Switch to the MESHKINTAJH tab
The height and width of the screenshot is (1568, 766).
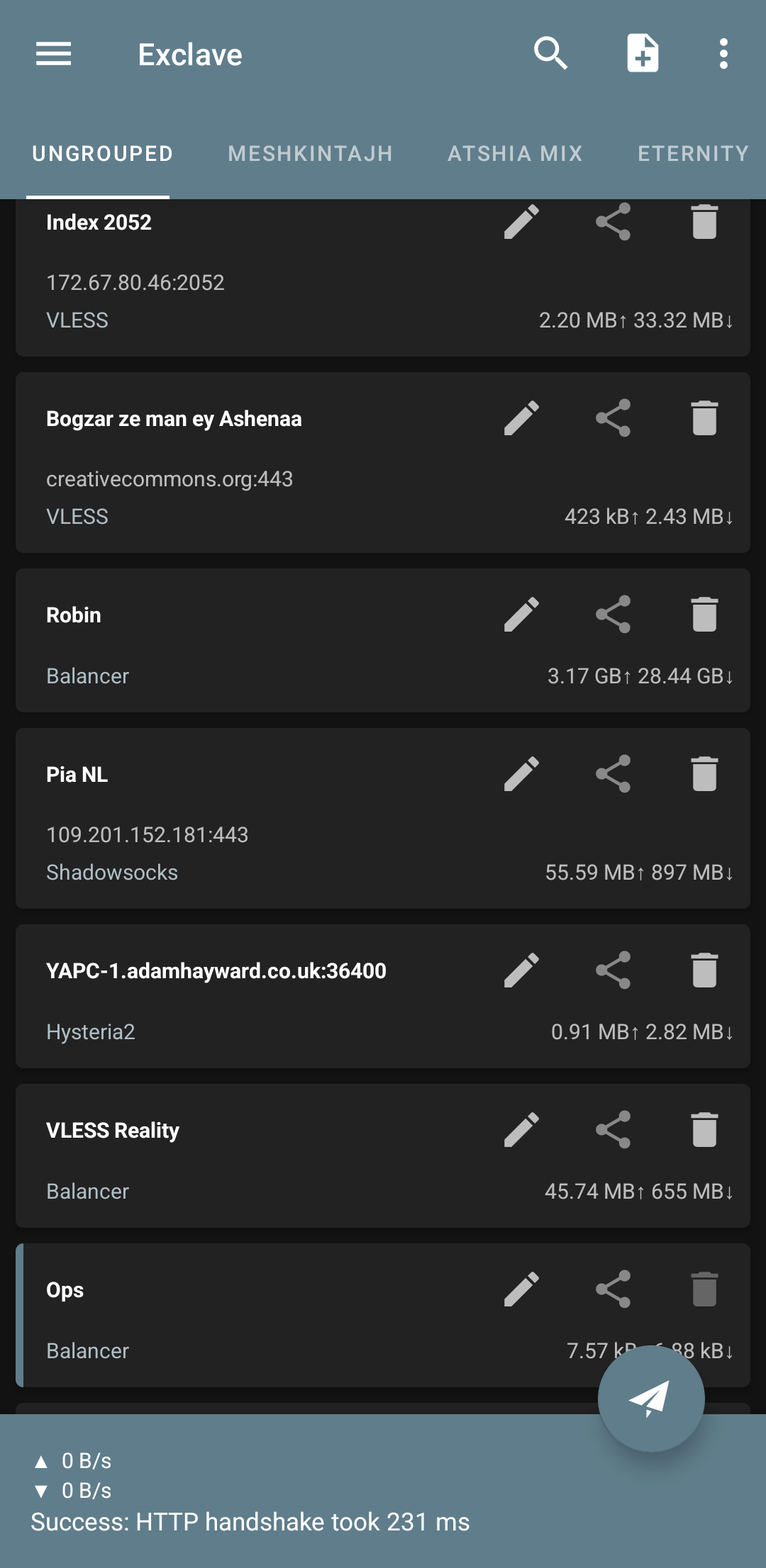pos(310,154)
